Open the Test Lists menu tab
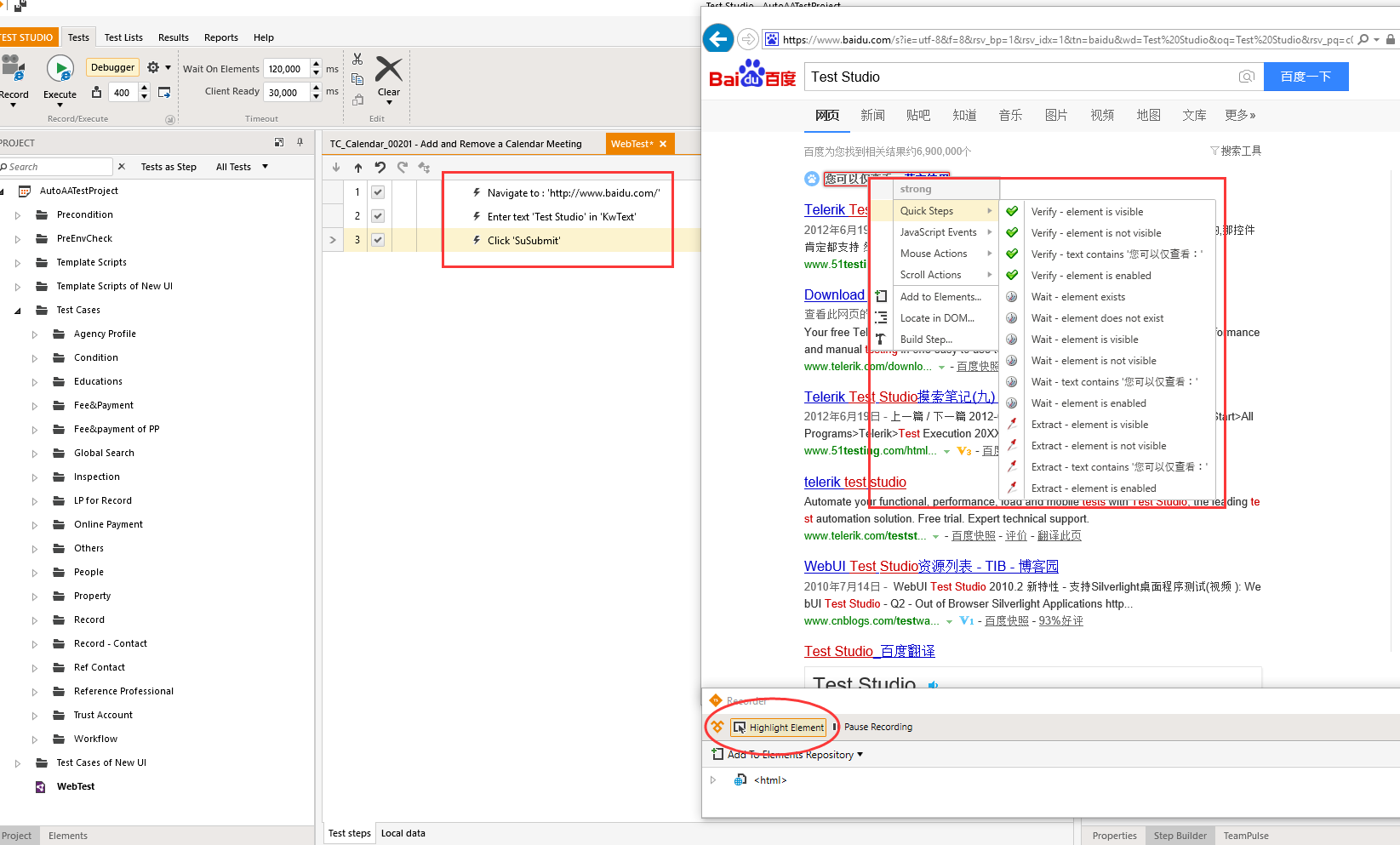Screen dimensions: 1400x845 123,37
